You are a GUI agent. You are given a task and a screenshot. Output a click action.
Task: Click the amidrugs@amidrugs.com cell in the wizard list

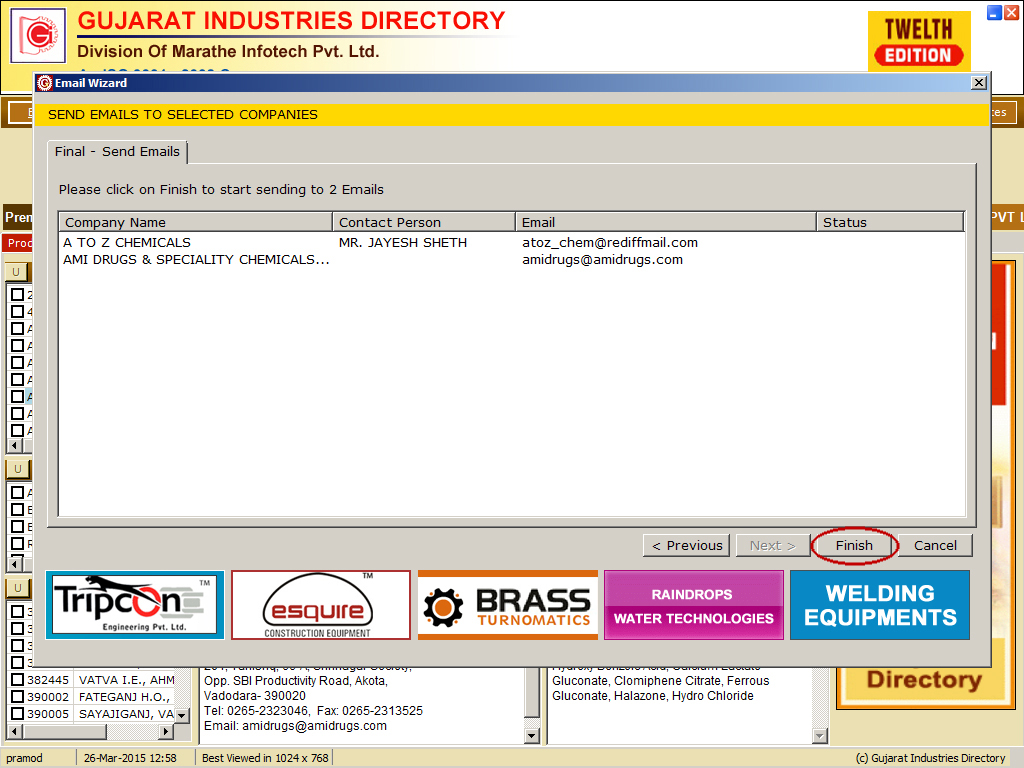click(602, 259)
